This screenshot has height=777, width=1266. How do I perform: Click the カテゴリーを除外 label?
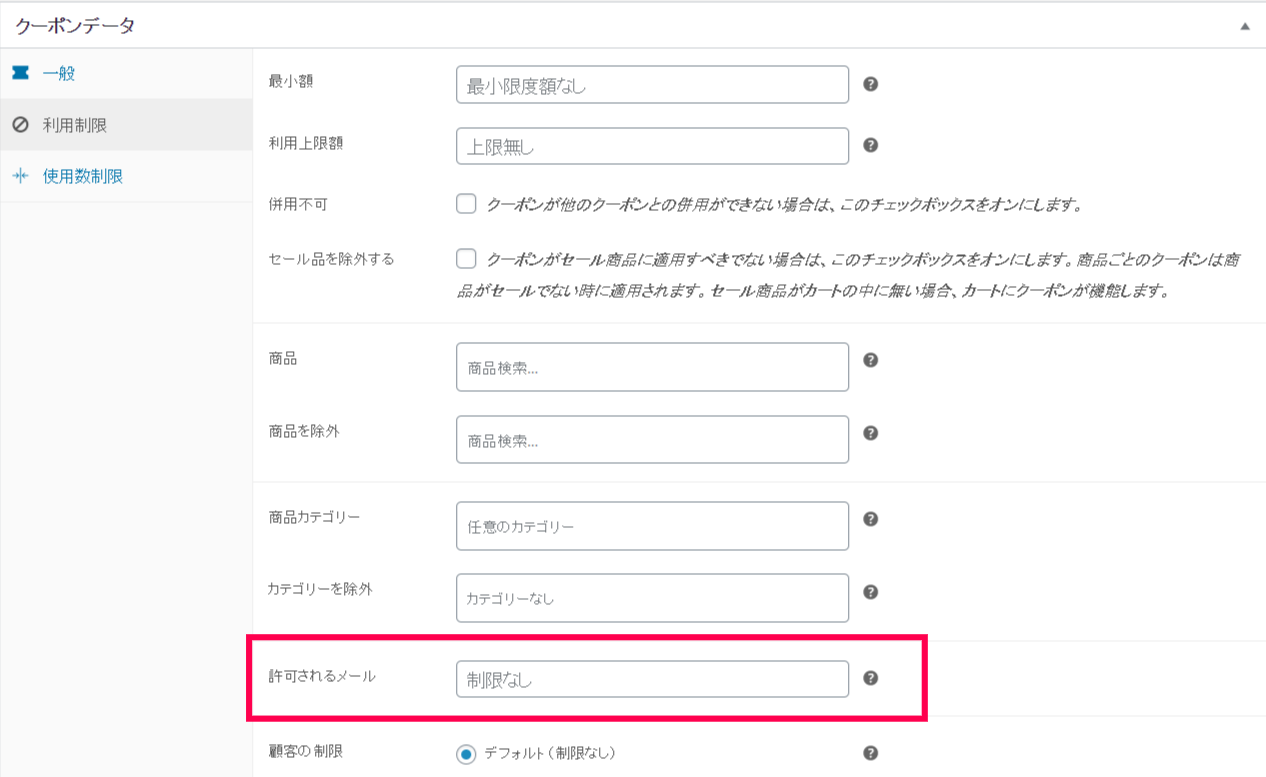tap(320, 589)
